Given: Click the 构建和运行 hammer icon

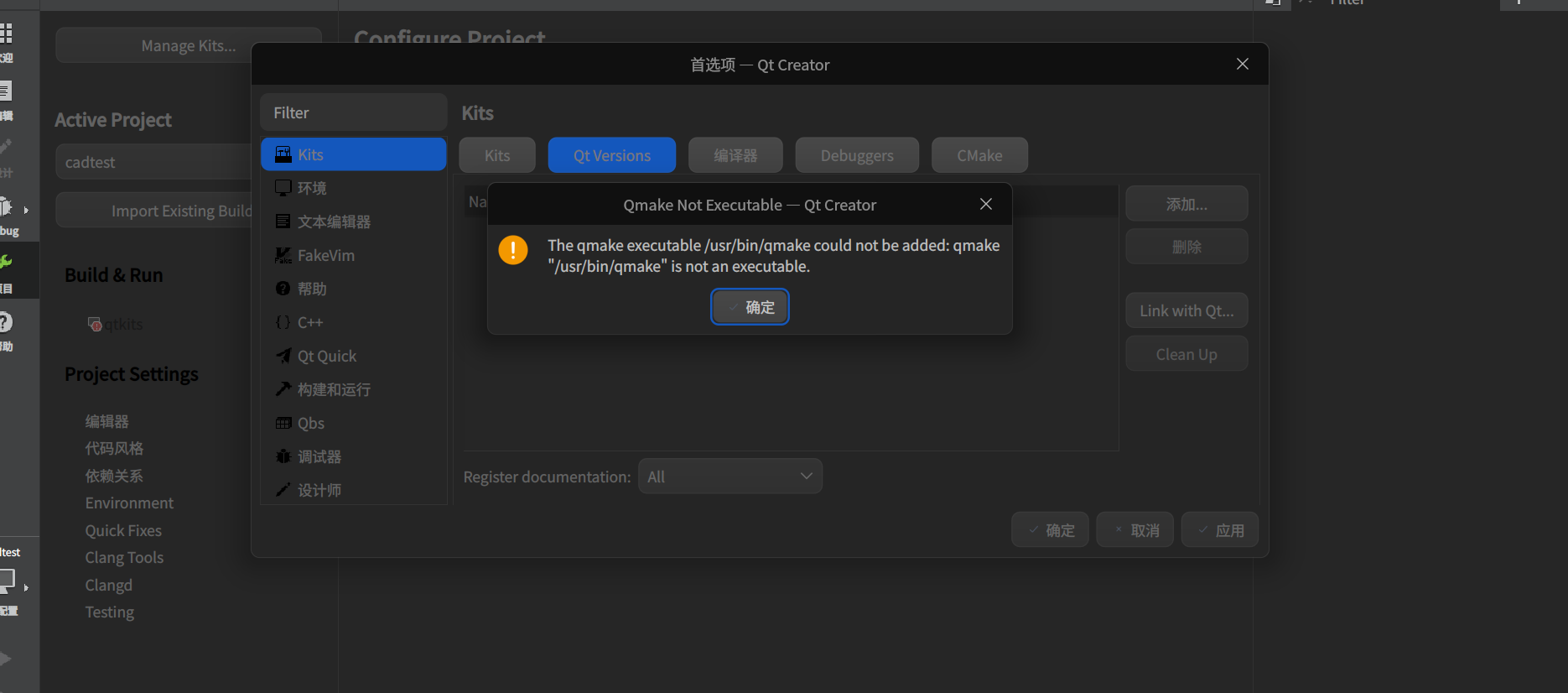Looking at the screenshot, I should pos(283,389).
